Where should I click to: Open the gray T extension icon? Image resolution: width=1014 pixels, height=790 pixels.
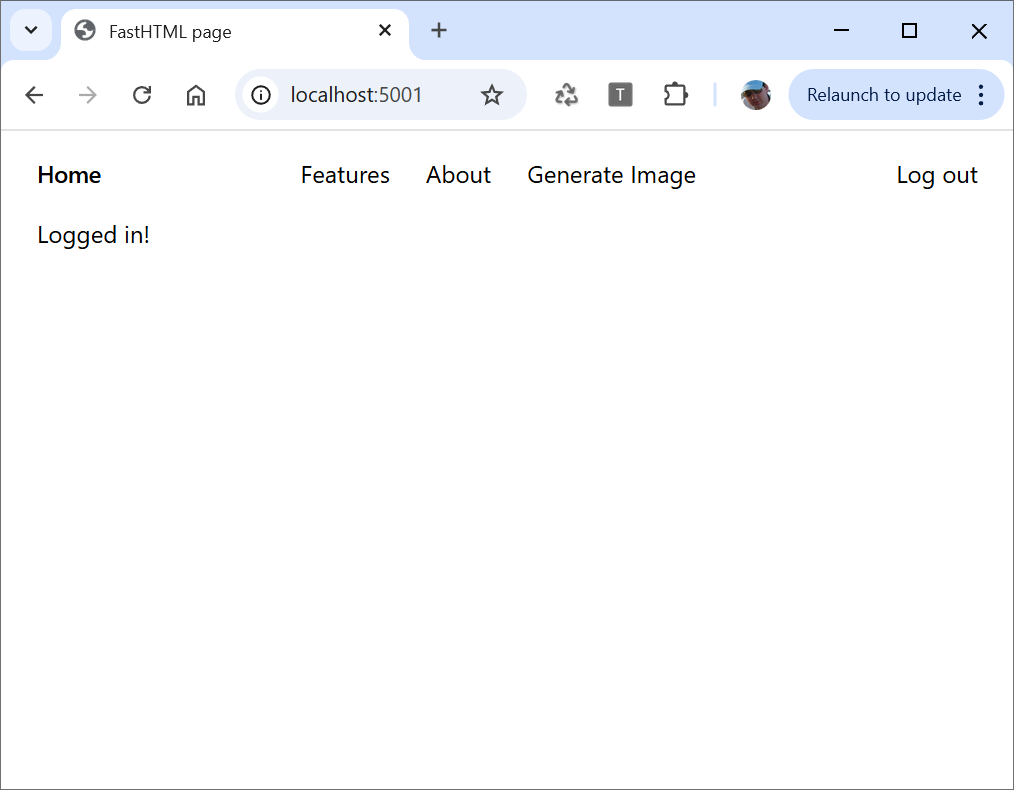click(x=620, y=95)
